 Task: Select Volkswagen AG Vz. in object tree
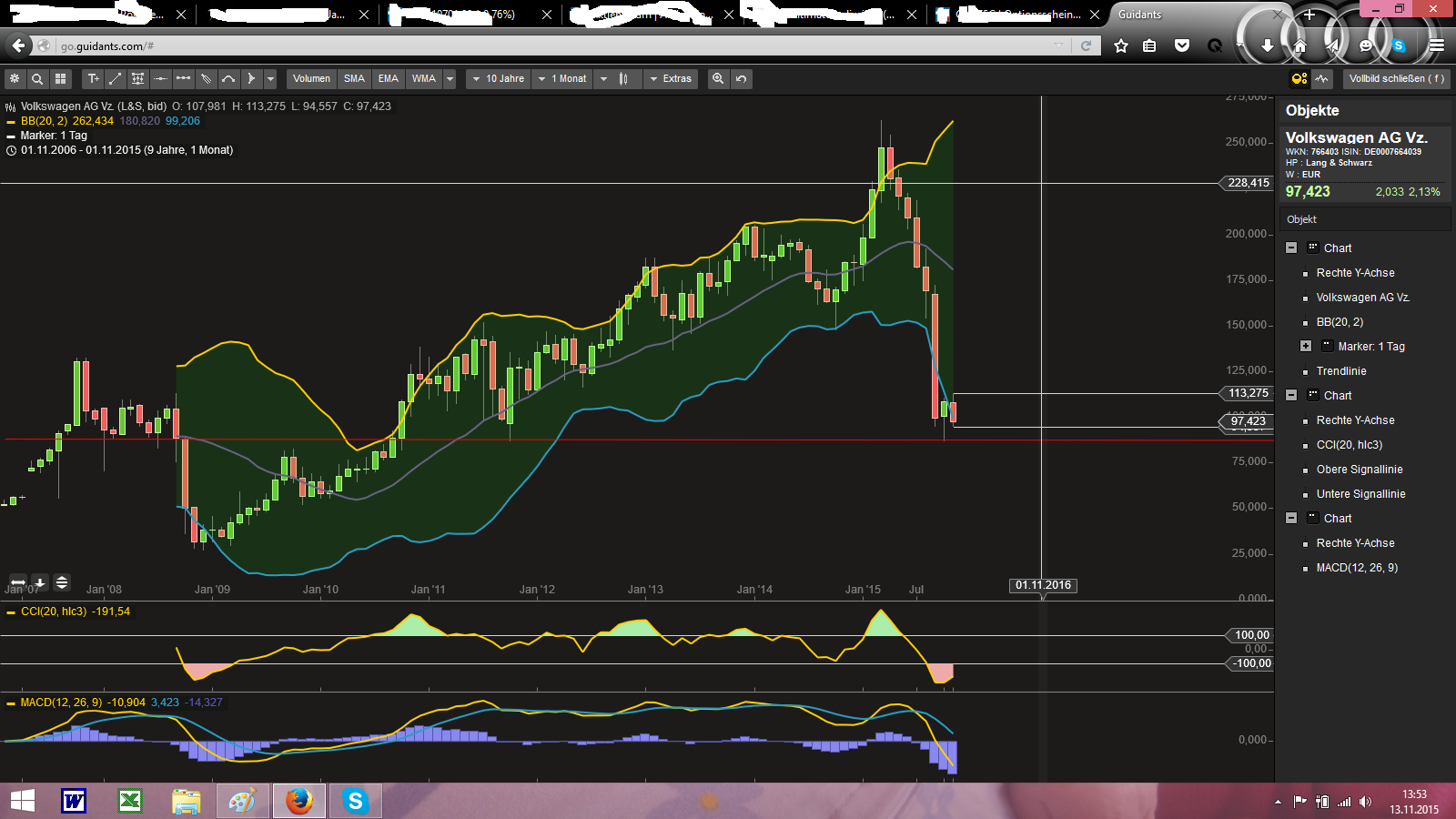(1363, 298)
